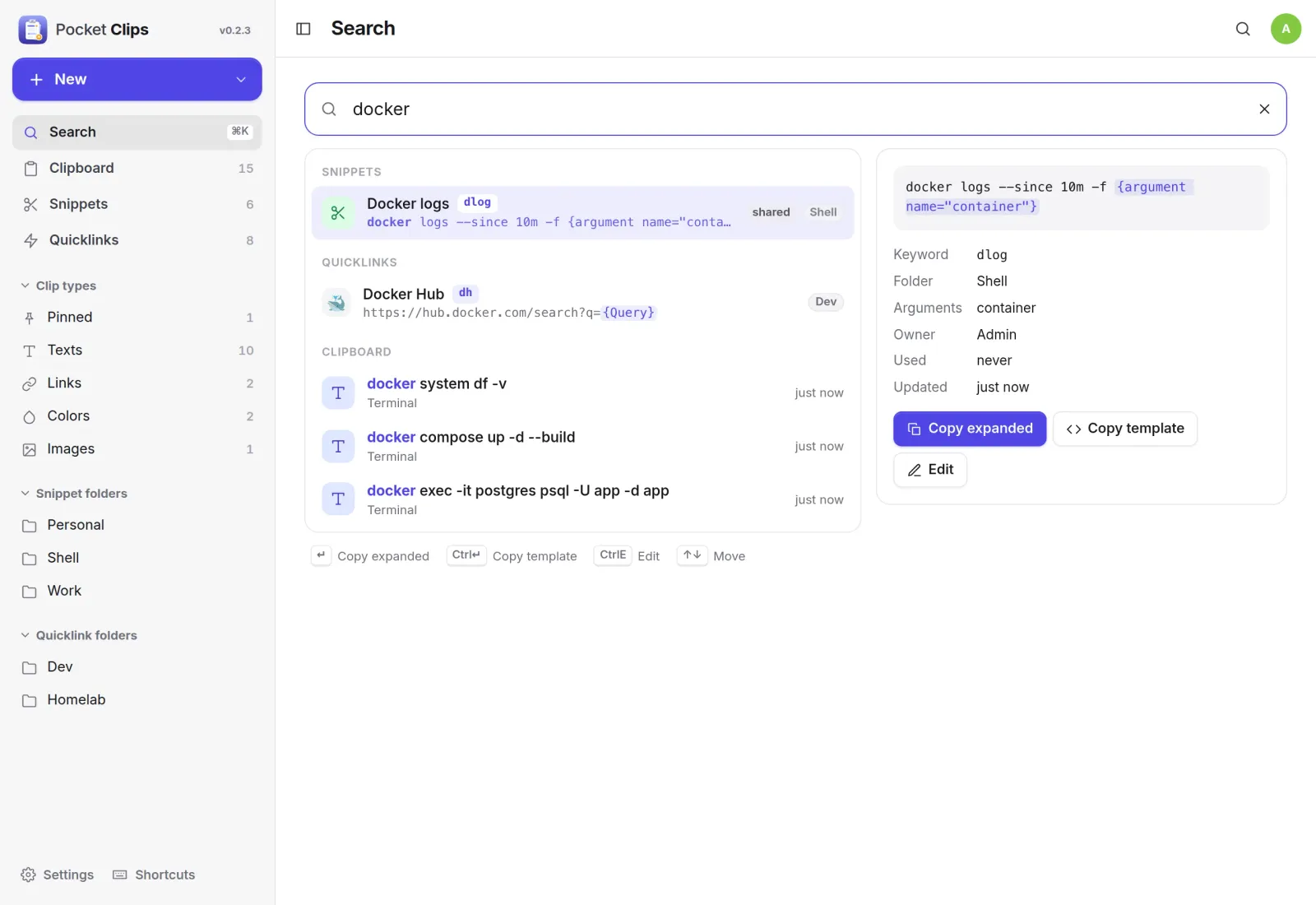1316x905 pixels.
Task: Go to Clipboard section
Action: pyautogui.click(x=137, y=169)
